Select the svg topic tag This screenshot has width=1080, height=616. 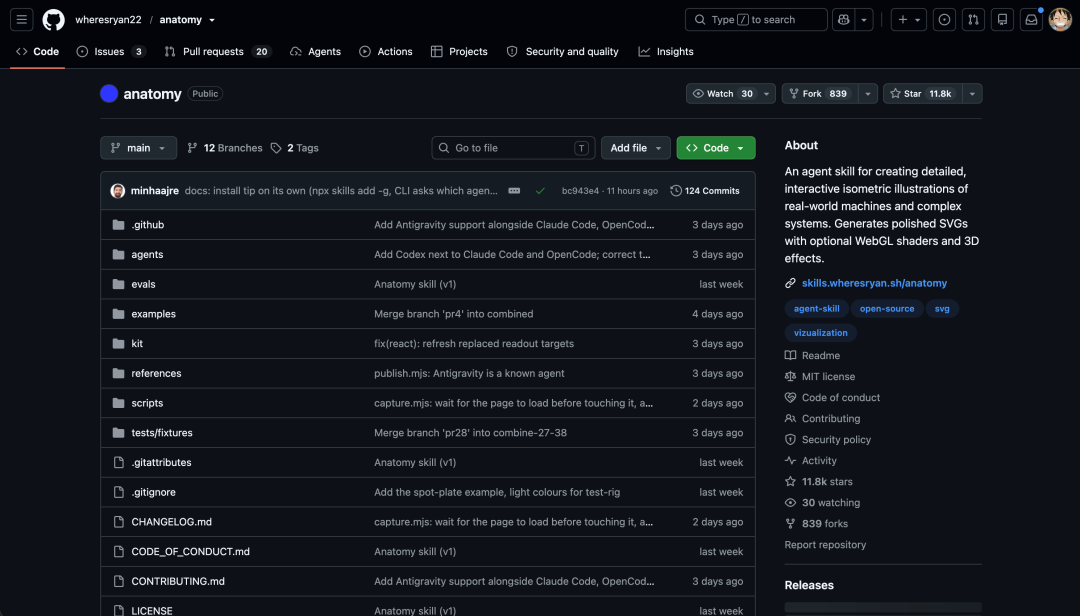(x=942, y=309)
